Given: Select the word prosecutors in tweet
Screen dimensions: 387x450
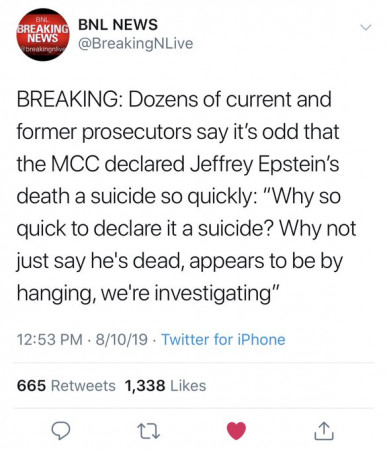Looking at the screenshot, I should pos(137,132).
